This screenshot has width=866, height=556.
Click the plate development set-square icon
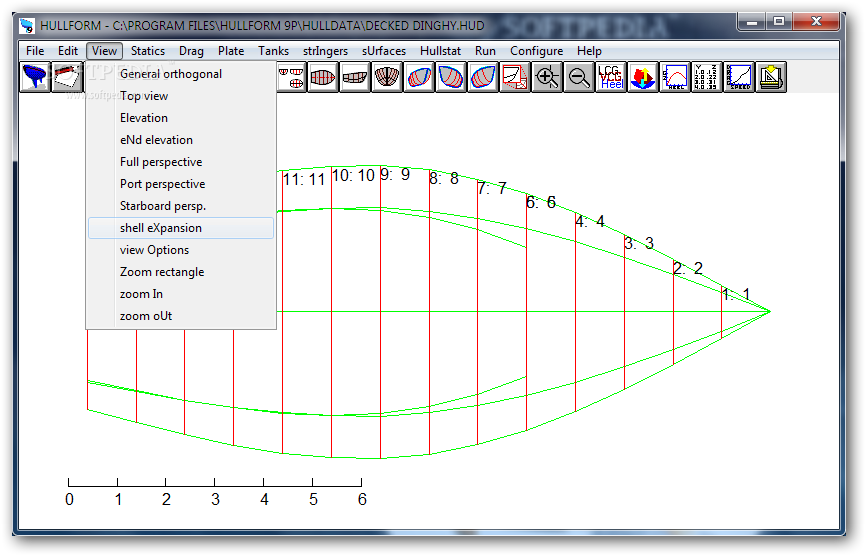[x=772, y=77]
